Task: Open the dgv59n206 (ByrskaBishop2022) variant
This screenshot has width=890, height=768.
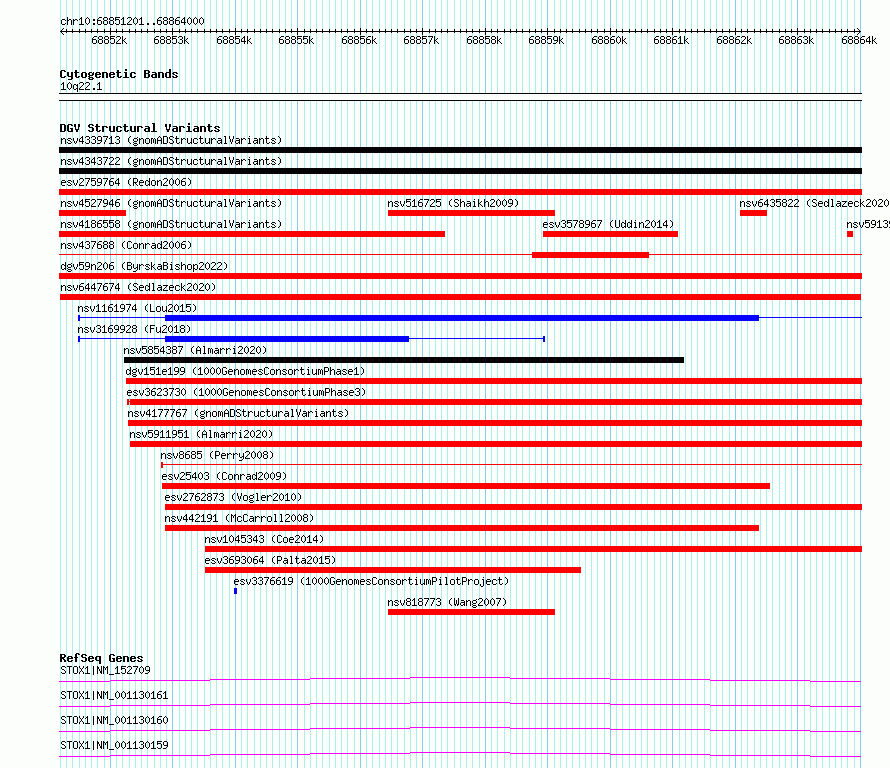Action: coord(144,266)
